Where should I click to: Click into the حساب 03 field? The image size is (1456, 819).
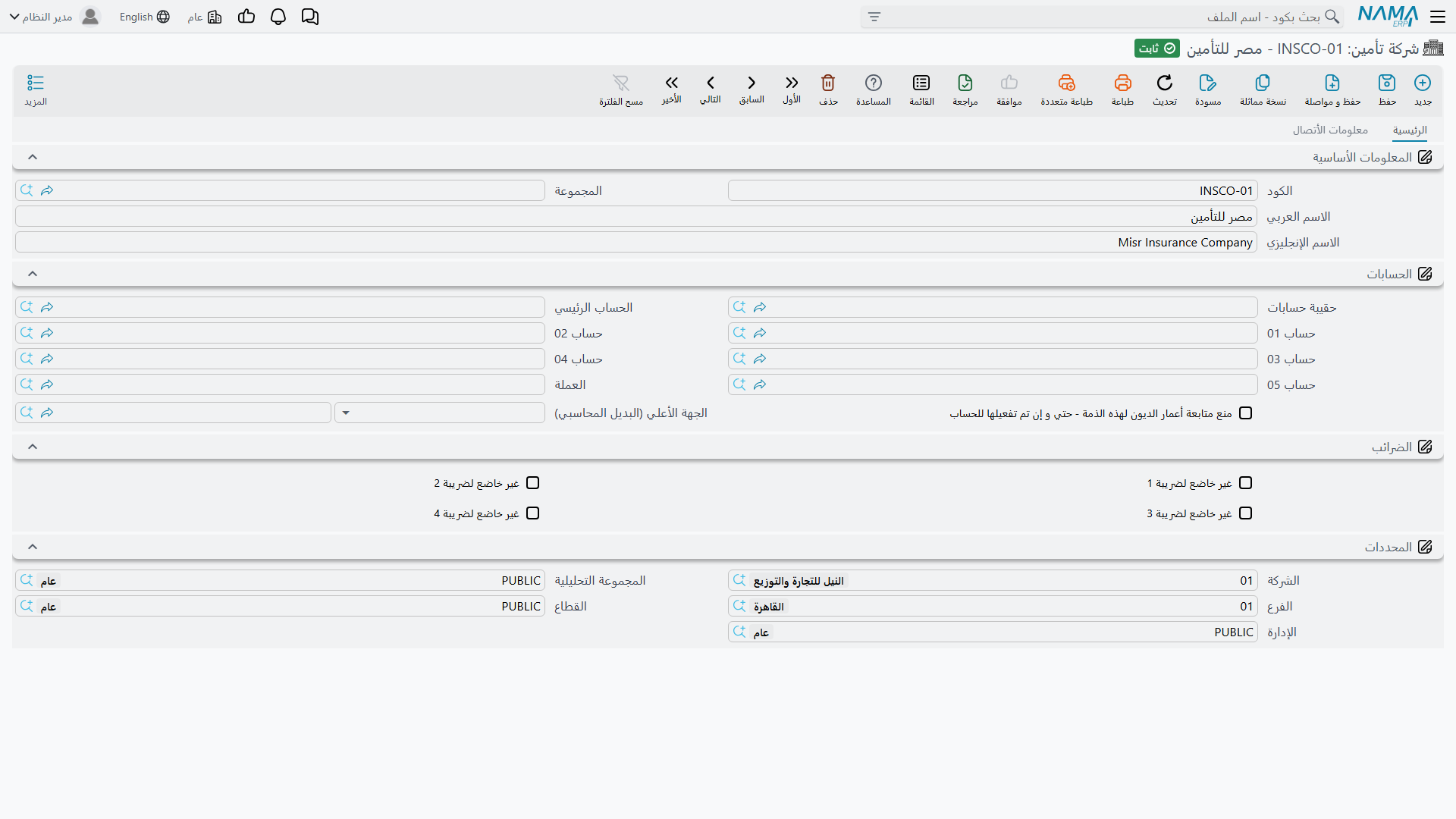tap(993, 359)
